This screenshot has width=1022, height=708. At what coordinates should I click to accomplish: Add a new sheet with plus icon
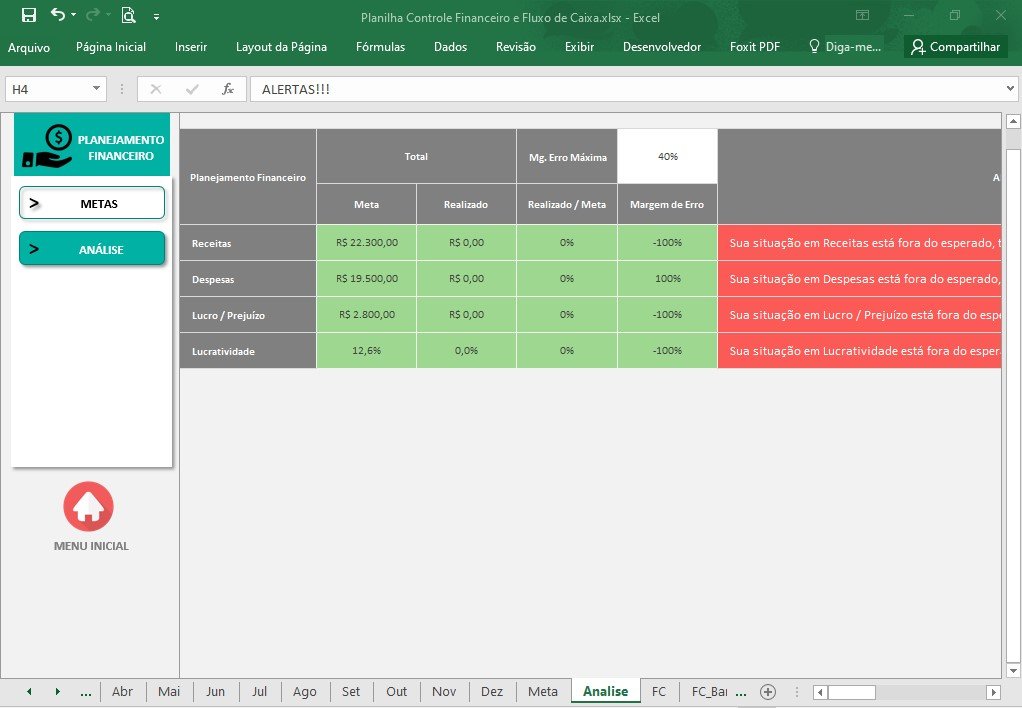[x=768, y=692]
